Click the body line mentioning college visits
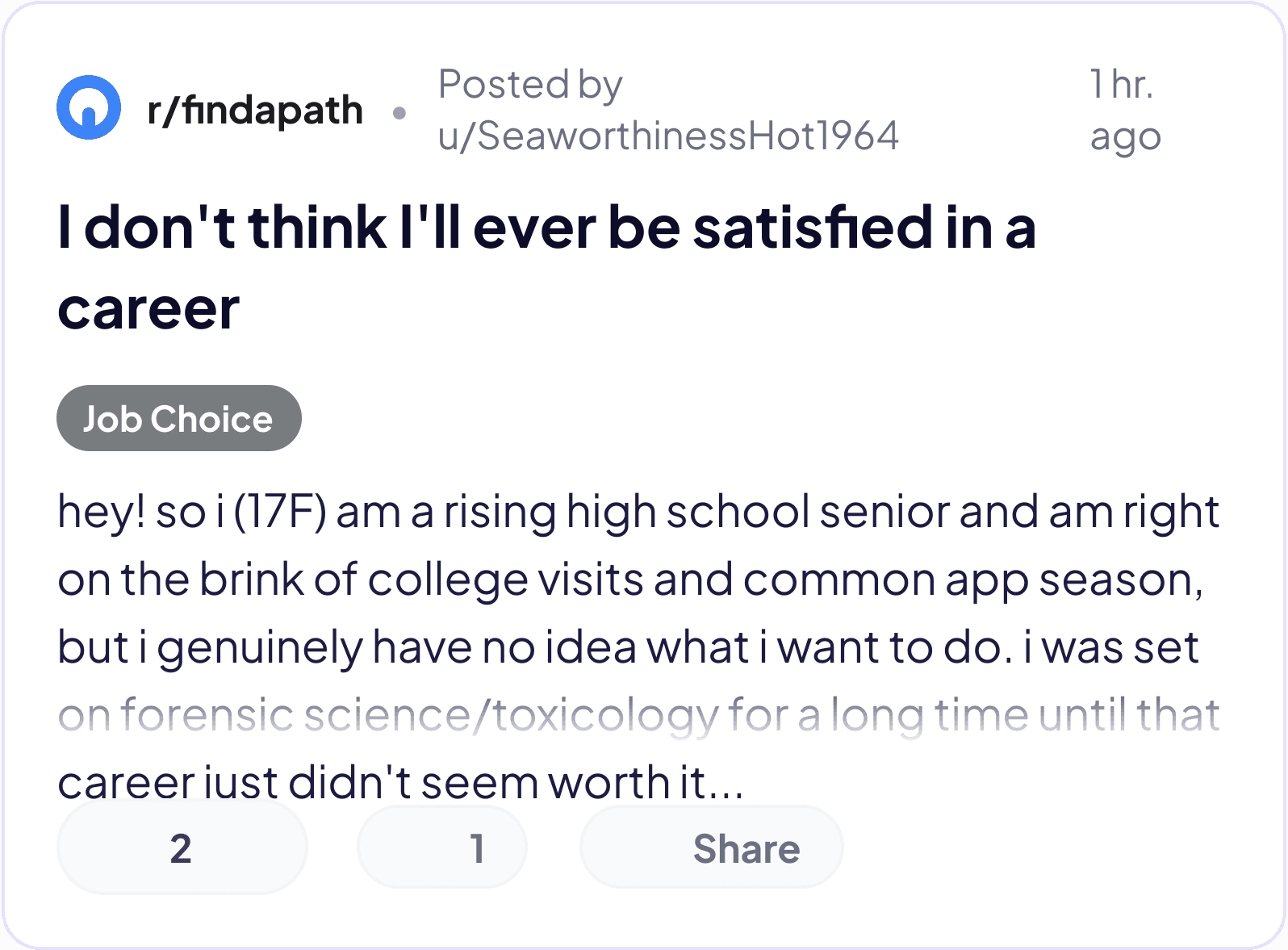The width and height of the screenshot is (1288, 950). (629, 580)
